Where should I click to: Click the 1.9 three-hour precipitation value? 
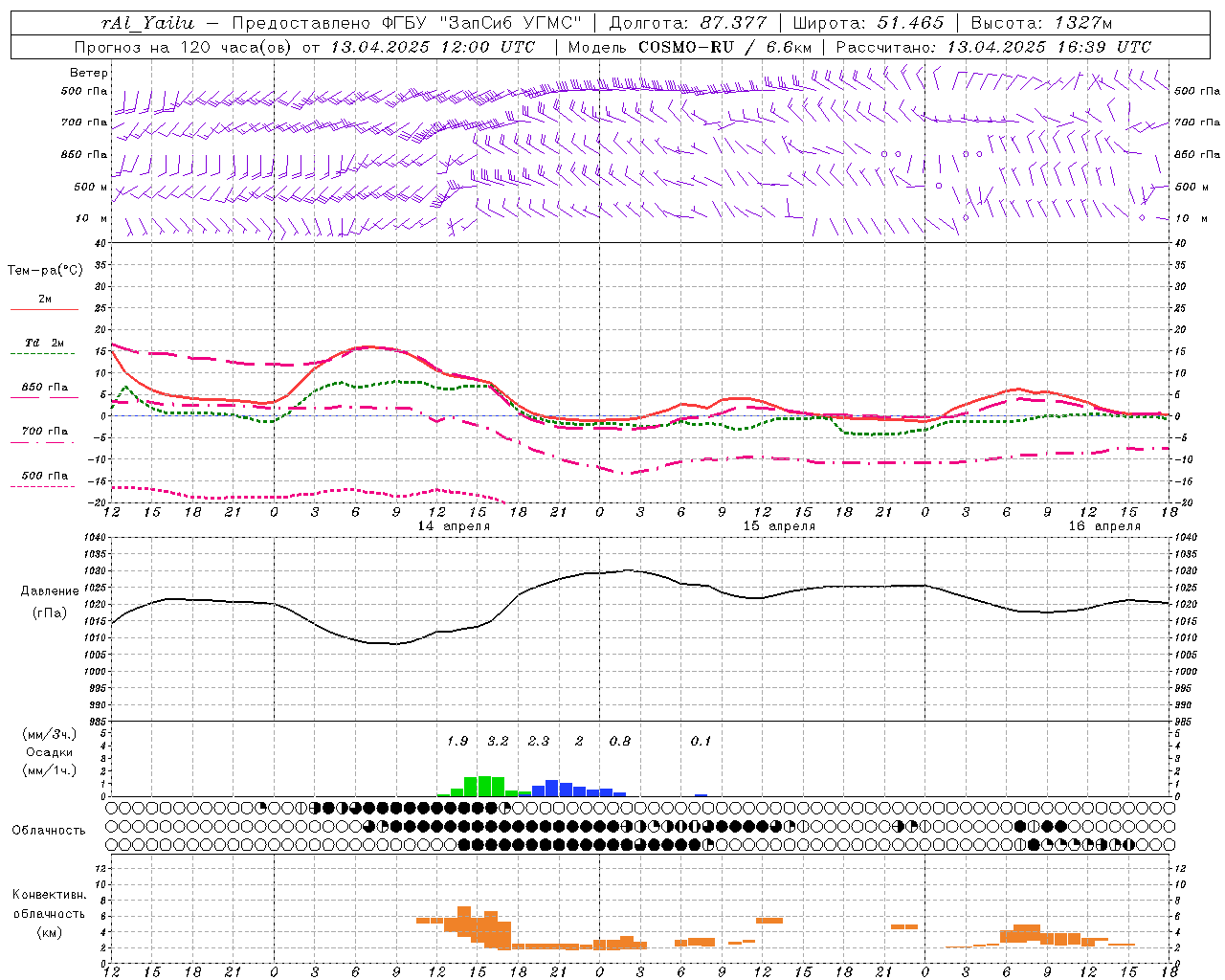click(x=457, y=741)
